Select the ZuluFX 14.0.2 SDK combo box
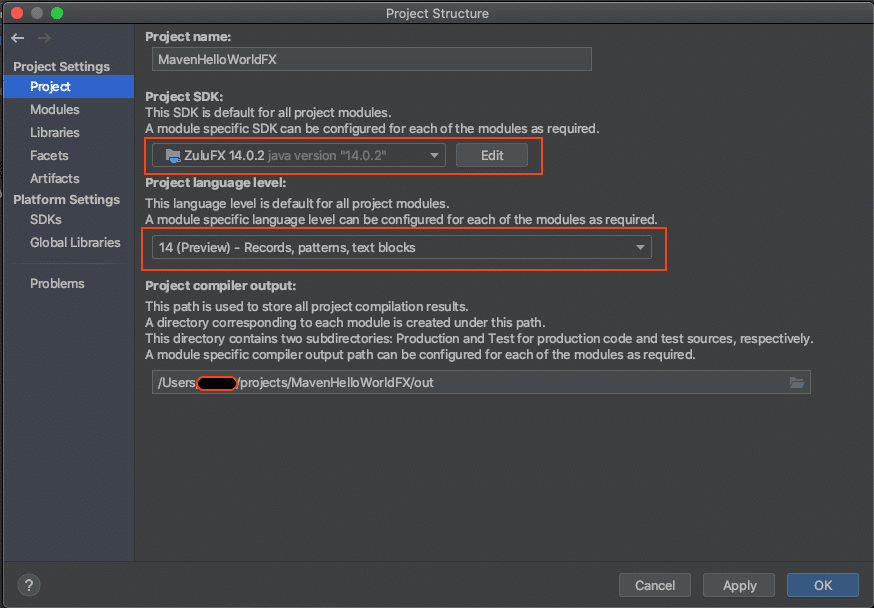Viewport: 874px width, 608px height. coord(299,155)
